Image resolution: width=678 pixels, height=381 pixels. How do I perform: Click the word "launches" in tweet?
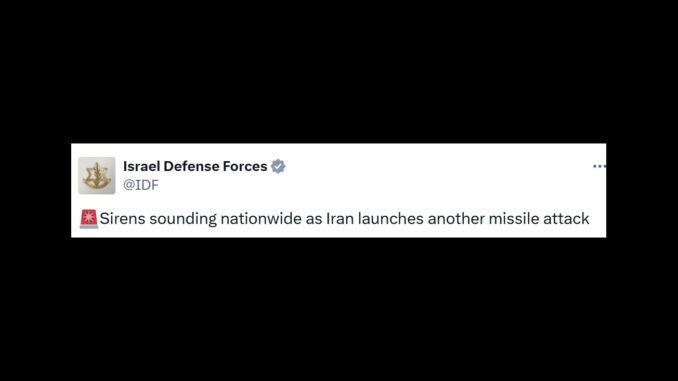[390, 219]
